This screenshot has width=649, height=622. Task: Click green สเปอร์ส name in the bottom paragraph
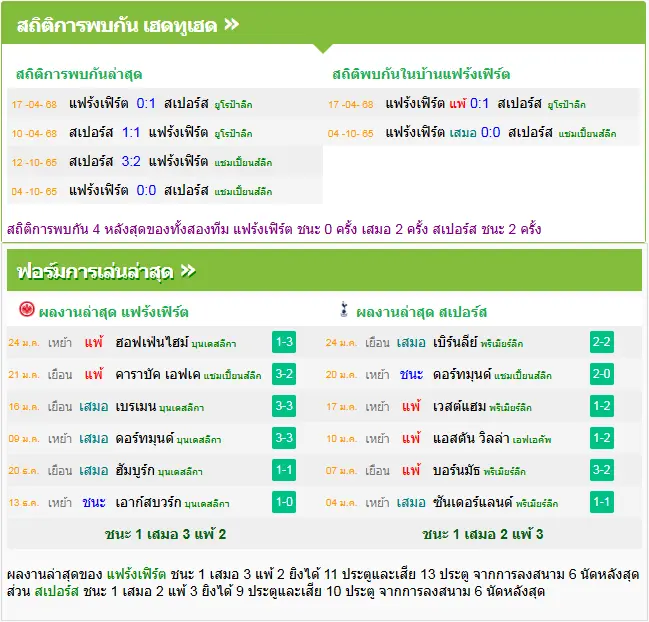[x=57, y=591]
